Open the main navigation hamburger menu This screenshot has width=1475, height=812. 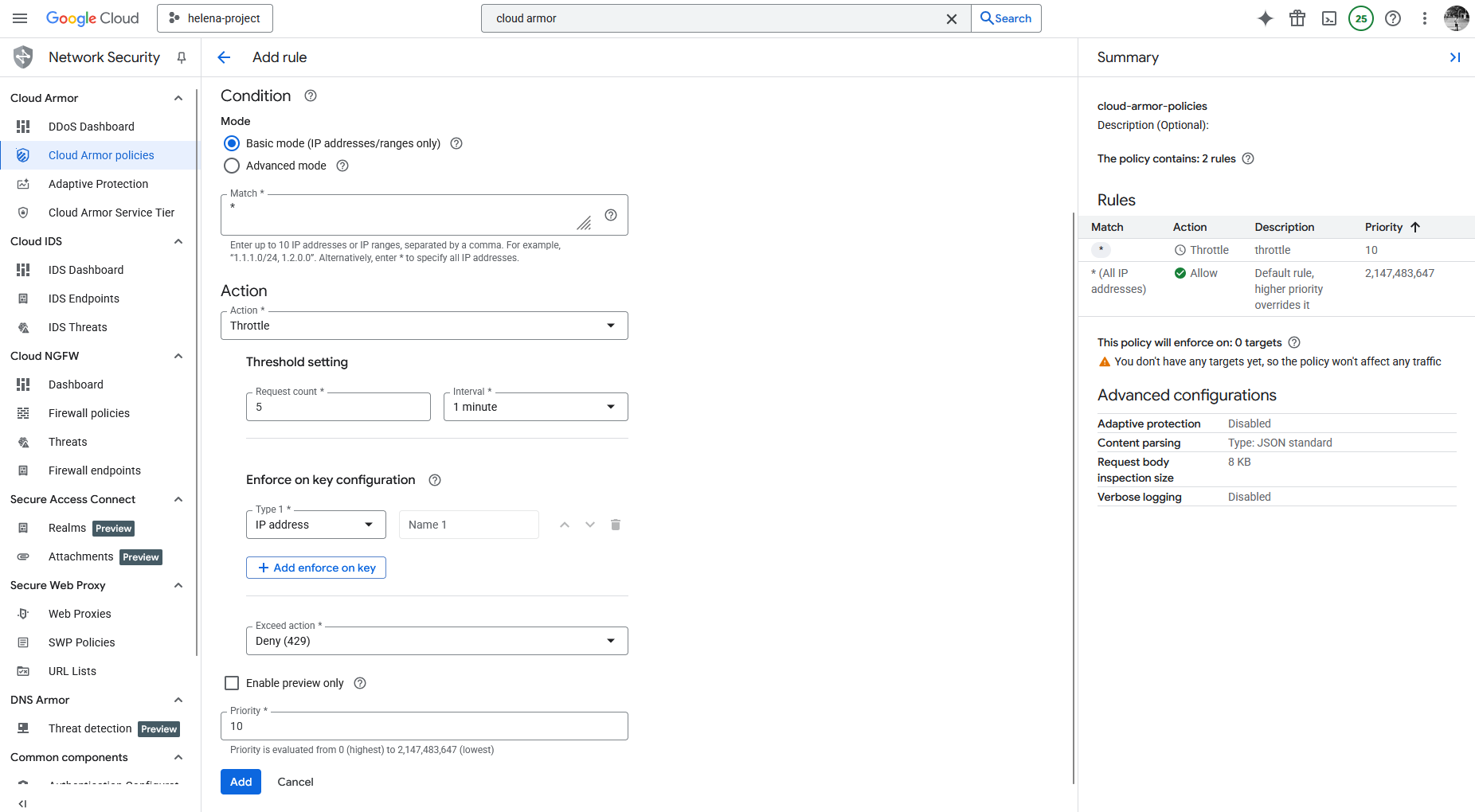click(21, 18)
